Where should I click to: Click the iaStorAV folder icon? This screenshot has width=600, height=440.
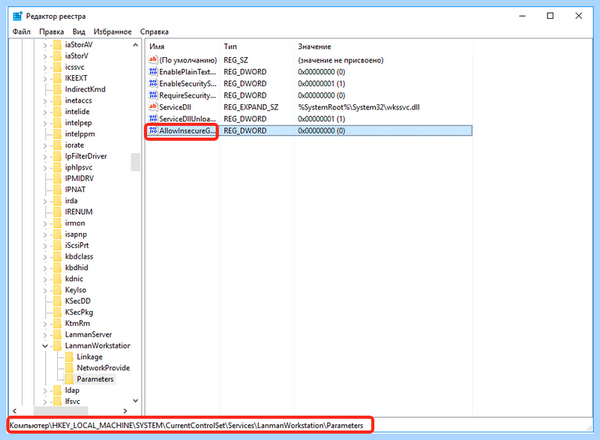[x=57, y=45]
